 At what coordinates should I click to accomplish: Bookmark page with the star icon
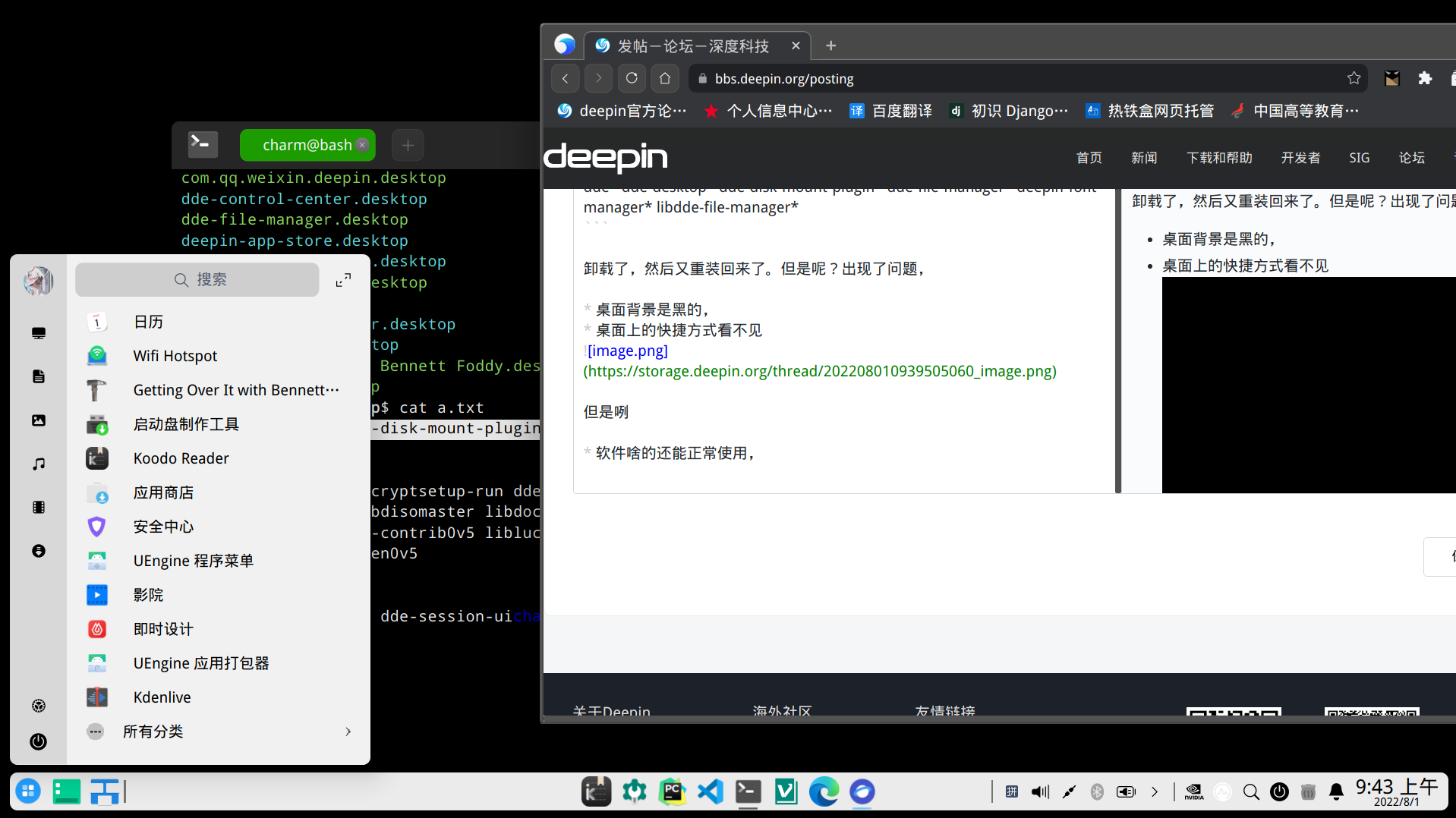tap(1354, 78)
